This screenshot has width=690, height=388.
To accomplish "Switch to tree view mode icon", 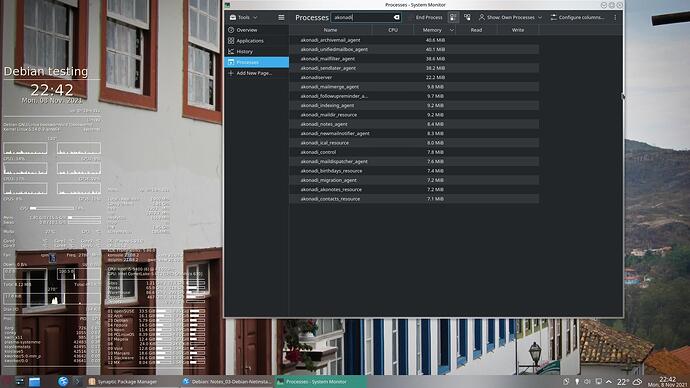I will click(467, 17).
